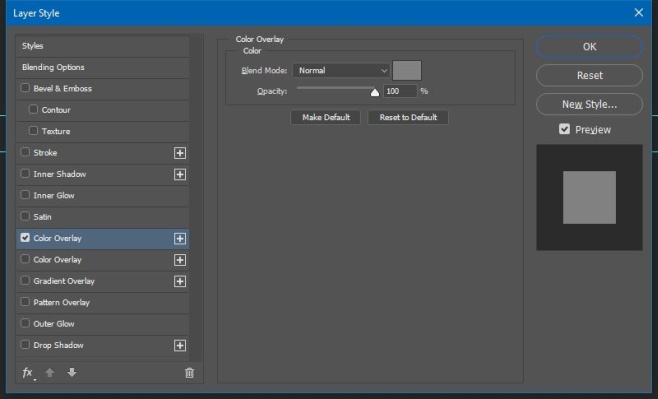This screenshot has width=658, height=399.
Task: Add another overlay via the unchecked Color Overlay's plus
Action: [180, 260]
